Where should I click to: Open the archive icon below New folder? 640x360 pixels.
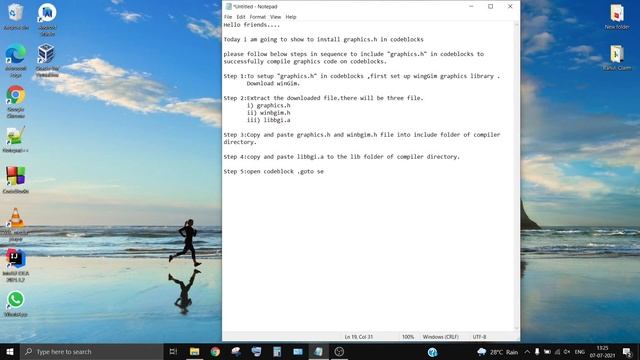617,57
